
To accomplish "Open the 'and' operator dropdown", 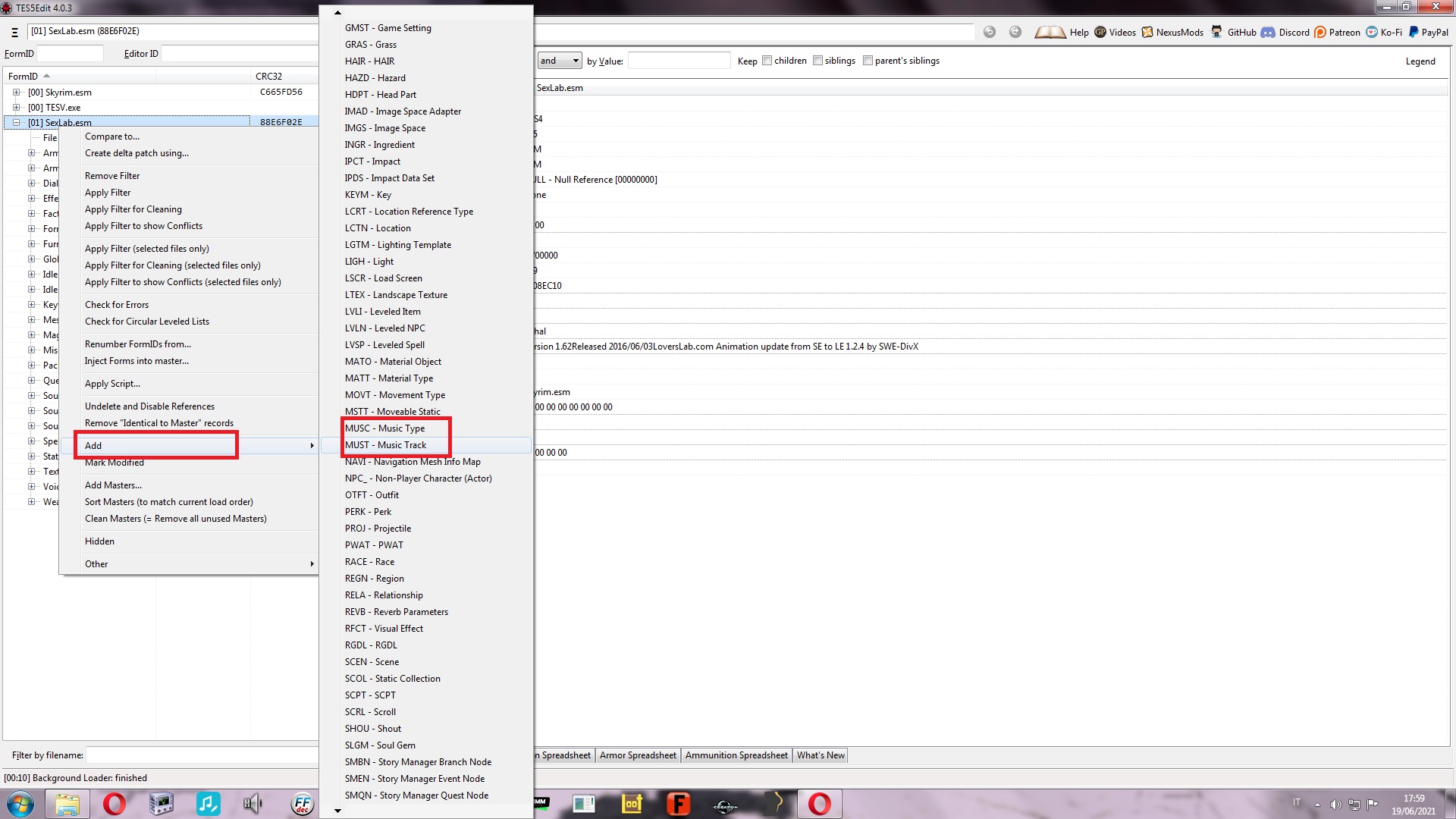I will 560,61.
